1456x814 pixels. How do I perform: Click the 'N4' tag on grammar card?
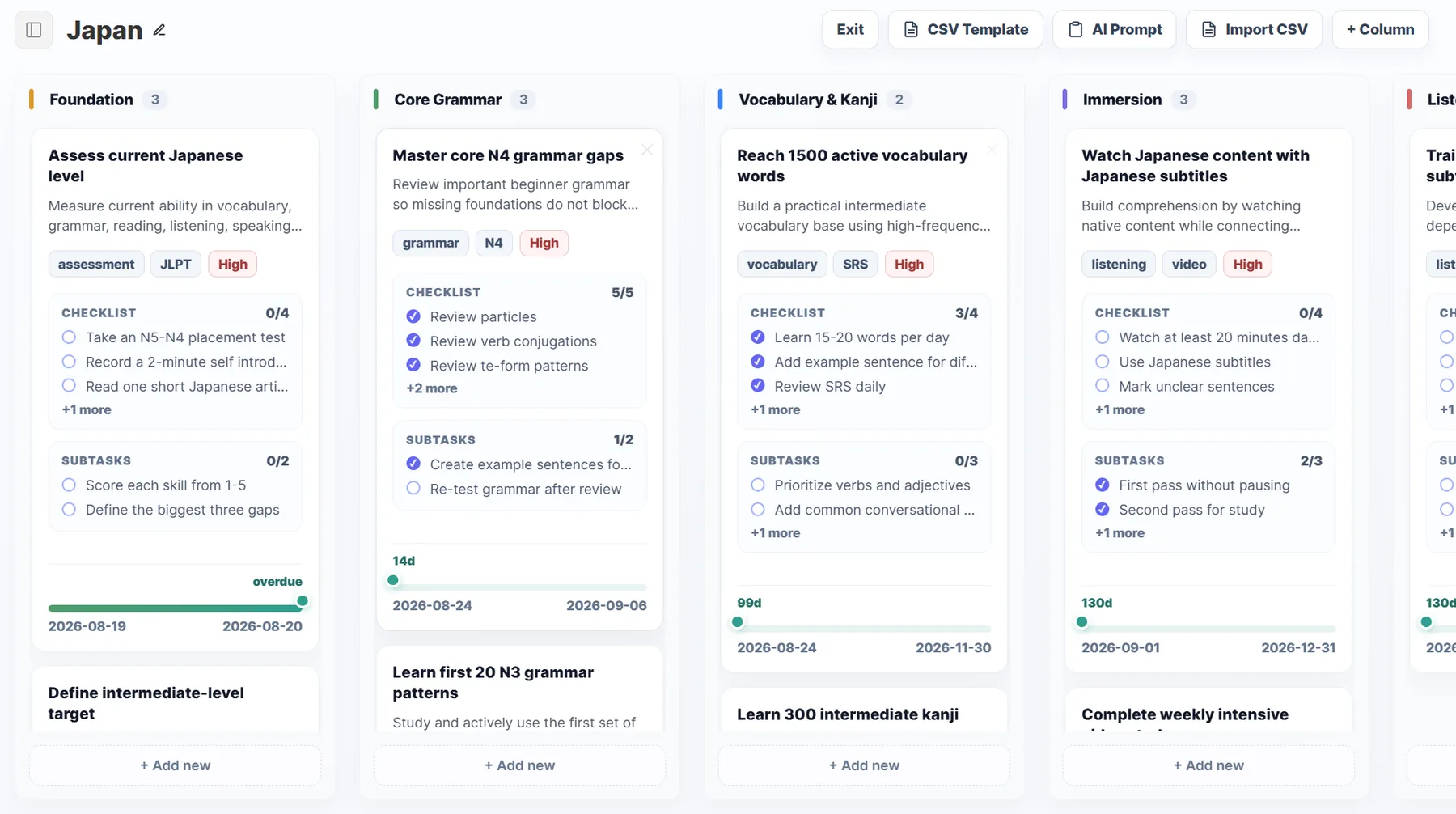click(x=493, y=243)
